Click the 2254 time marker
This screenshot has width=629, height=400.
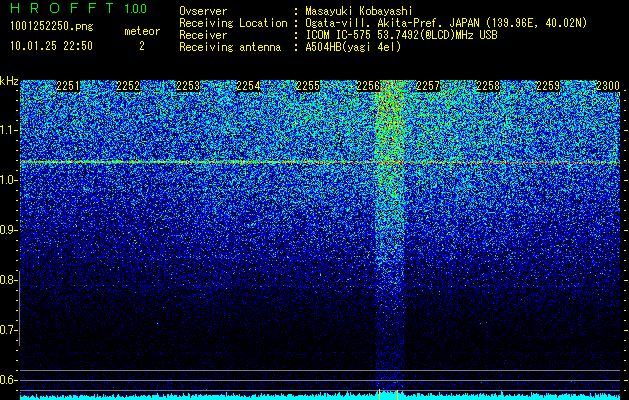248,86
